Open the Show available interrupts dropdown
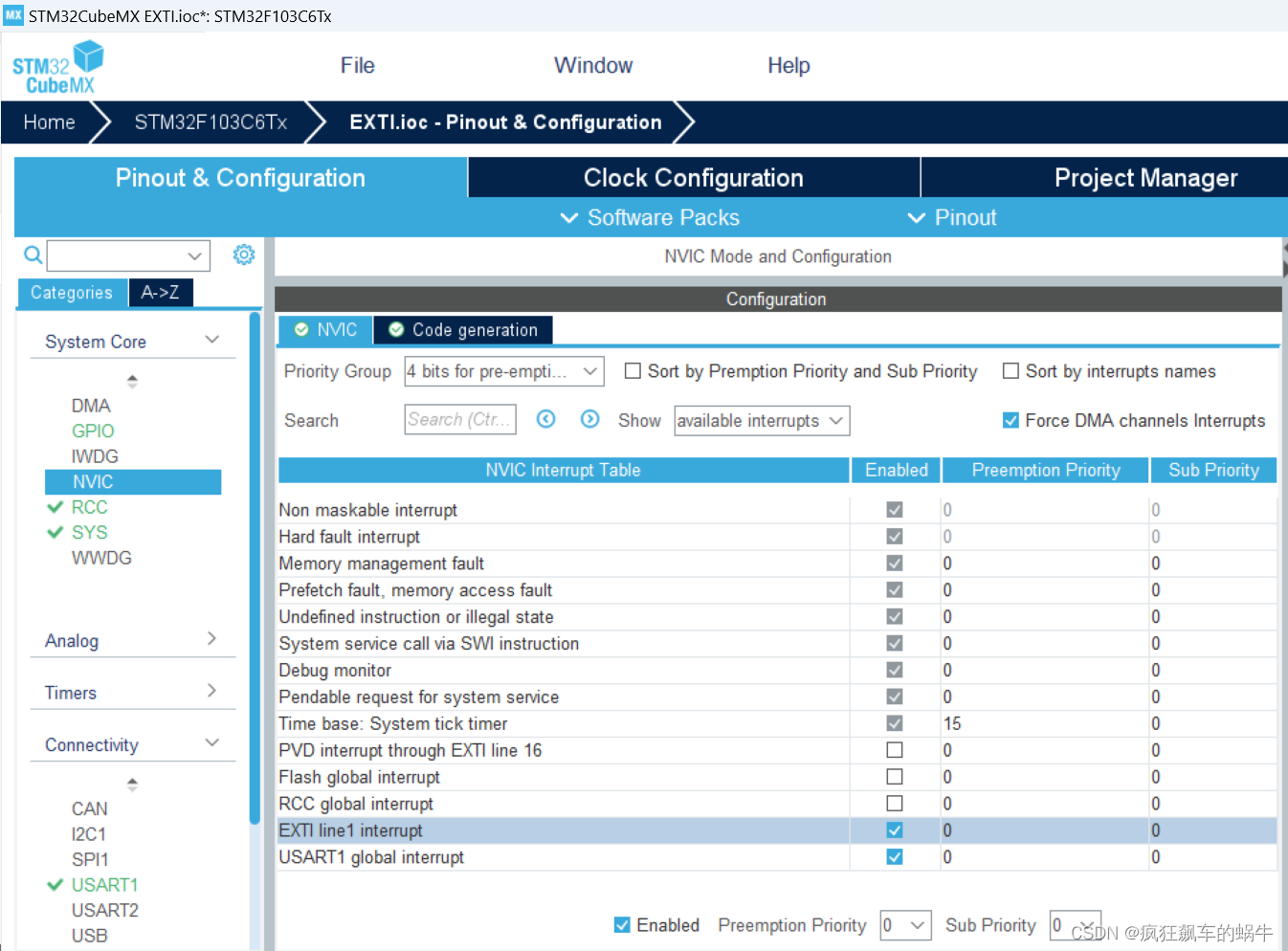Viewport: 1288px width, 951px height. (762, 421)
